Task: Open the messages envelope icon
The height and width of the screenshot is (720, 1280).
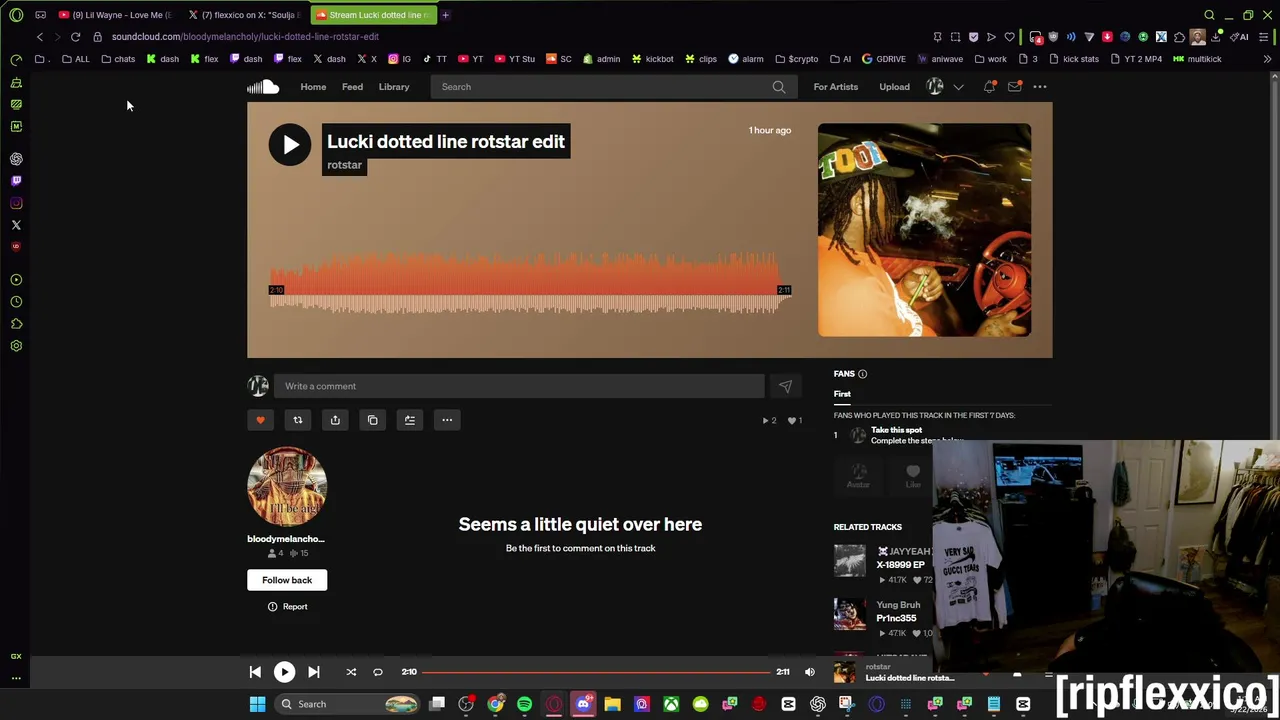Action: coord(1014,87)
